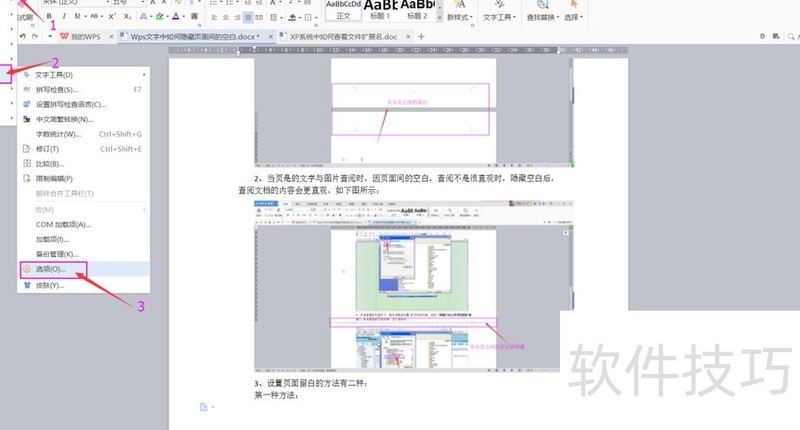Click the search magnifier icon at far right
800x430 pixels.
[x=791, y=37]
